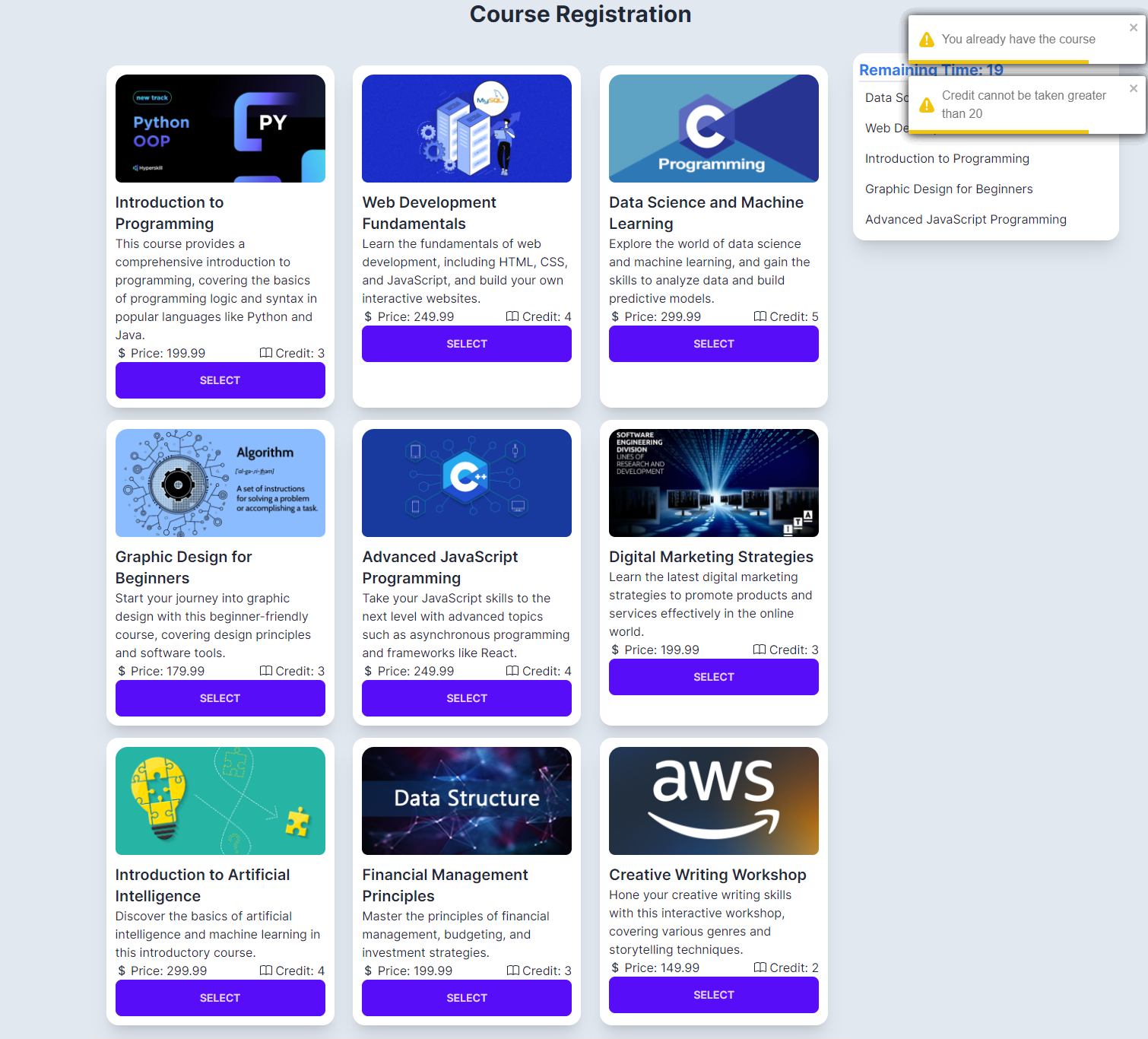The height and width of the screenshot is (1039, 1148).
Task: Click the warning icon in 'already have' toast
Action: click(x=927, y=40)
